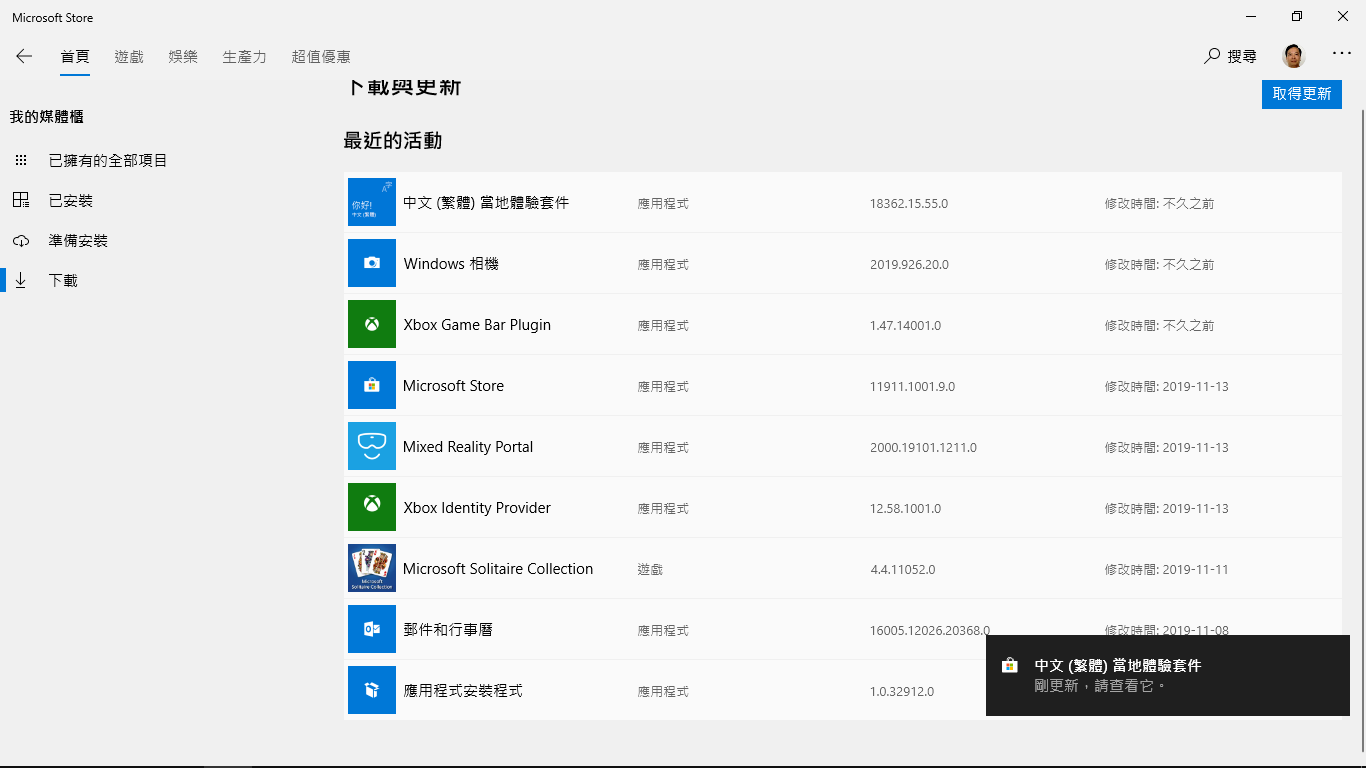Open the three-dots more menu
The height and width of the screenshot is (768, 1366).
(x=1342, y=53)
